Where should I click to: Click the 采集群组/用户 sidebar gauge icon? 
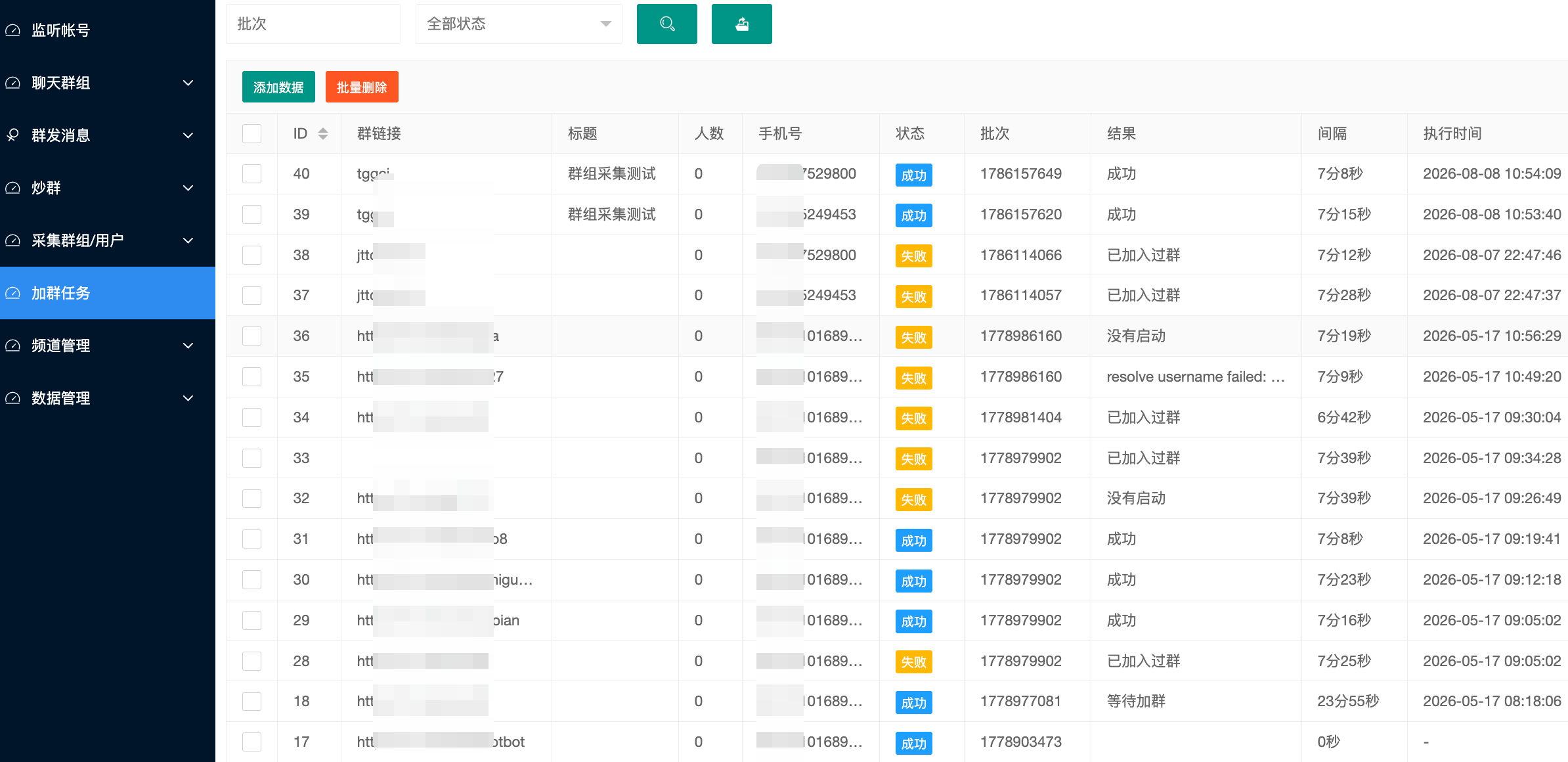point(13,240)
